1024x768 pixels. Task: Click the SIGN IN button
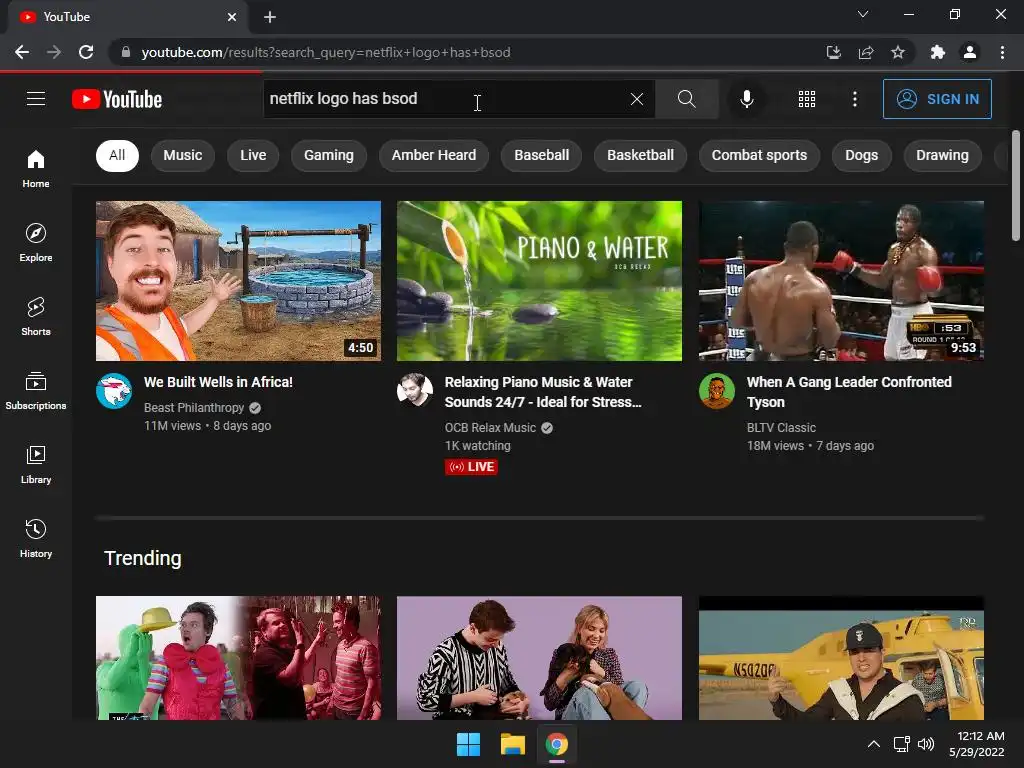[937, 99]
